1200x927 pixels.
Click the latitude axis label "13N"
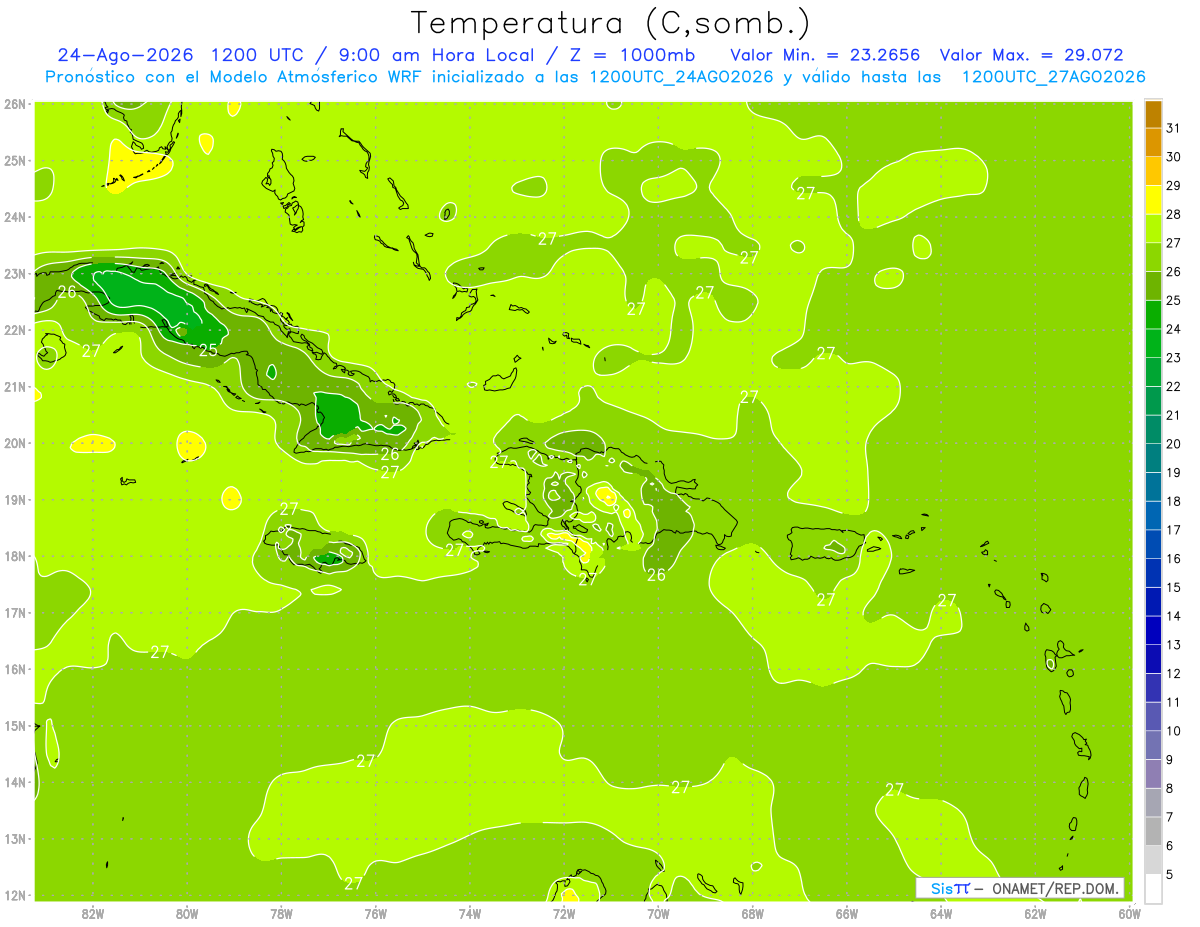click(14, 838)
